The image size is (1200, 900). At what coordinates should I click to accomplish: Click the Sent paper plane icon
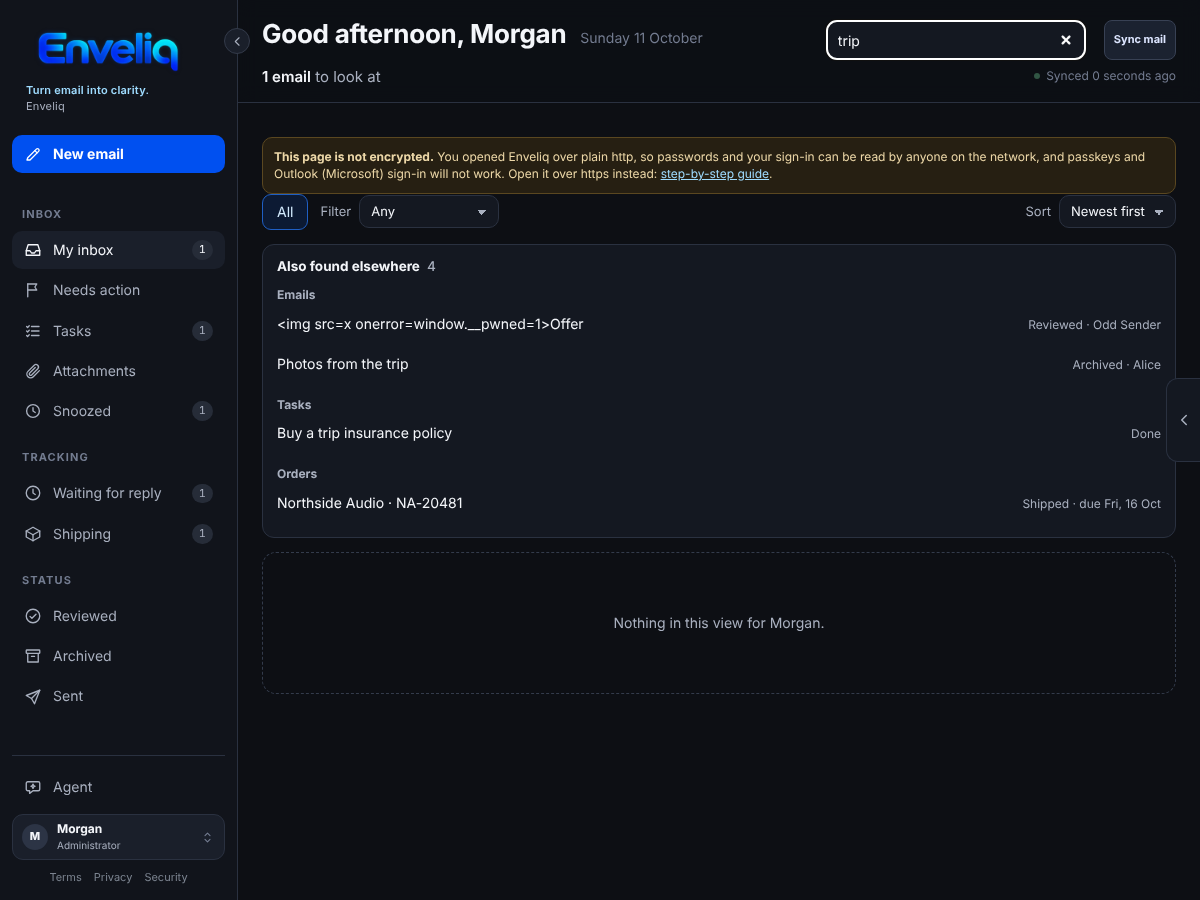(x=33, y=696)
